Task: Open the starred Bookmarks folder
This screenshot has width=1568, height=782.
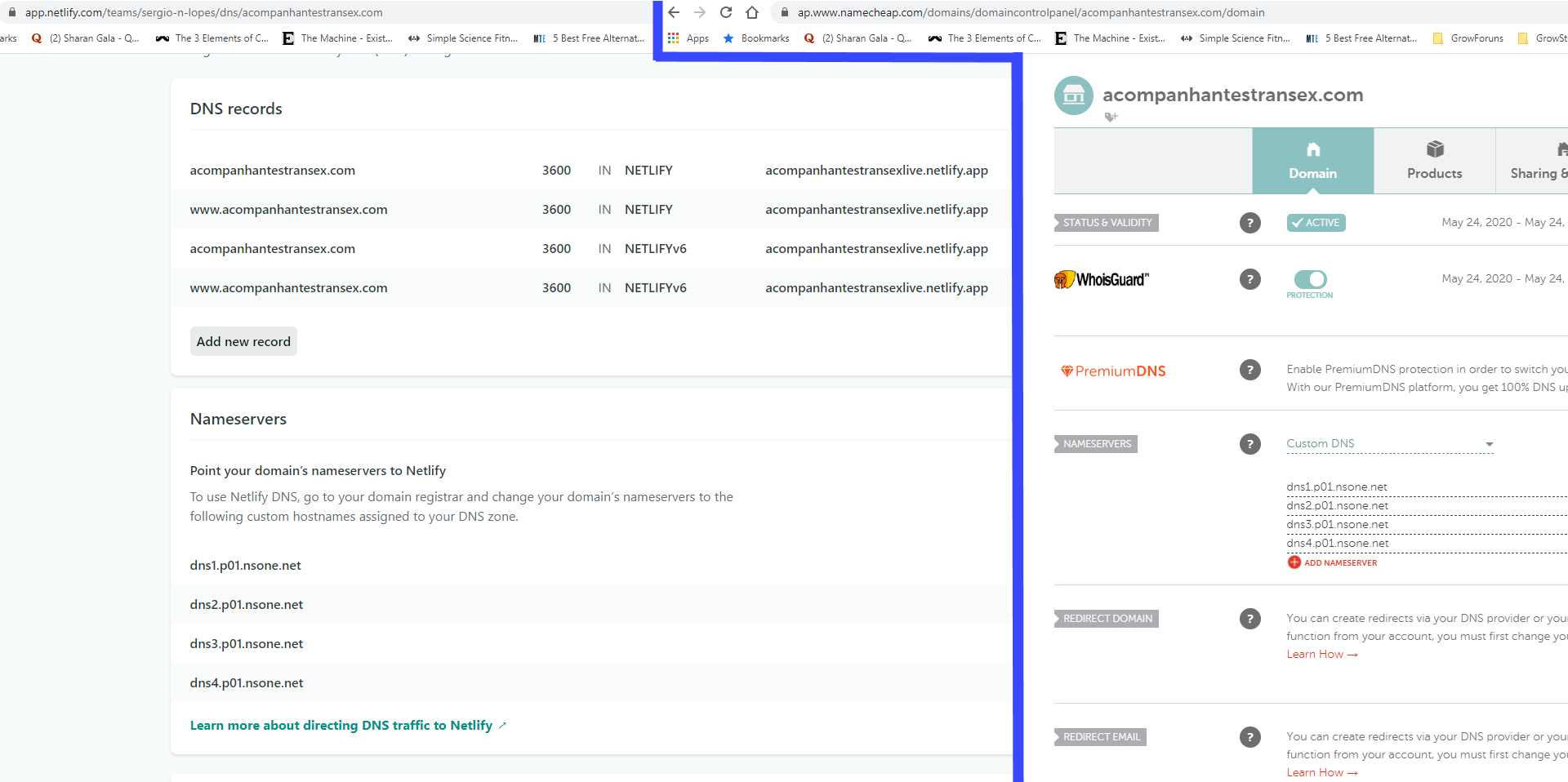Action: [x=756, y=38]
